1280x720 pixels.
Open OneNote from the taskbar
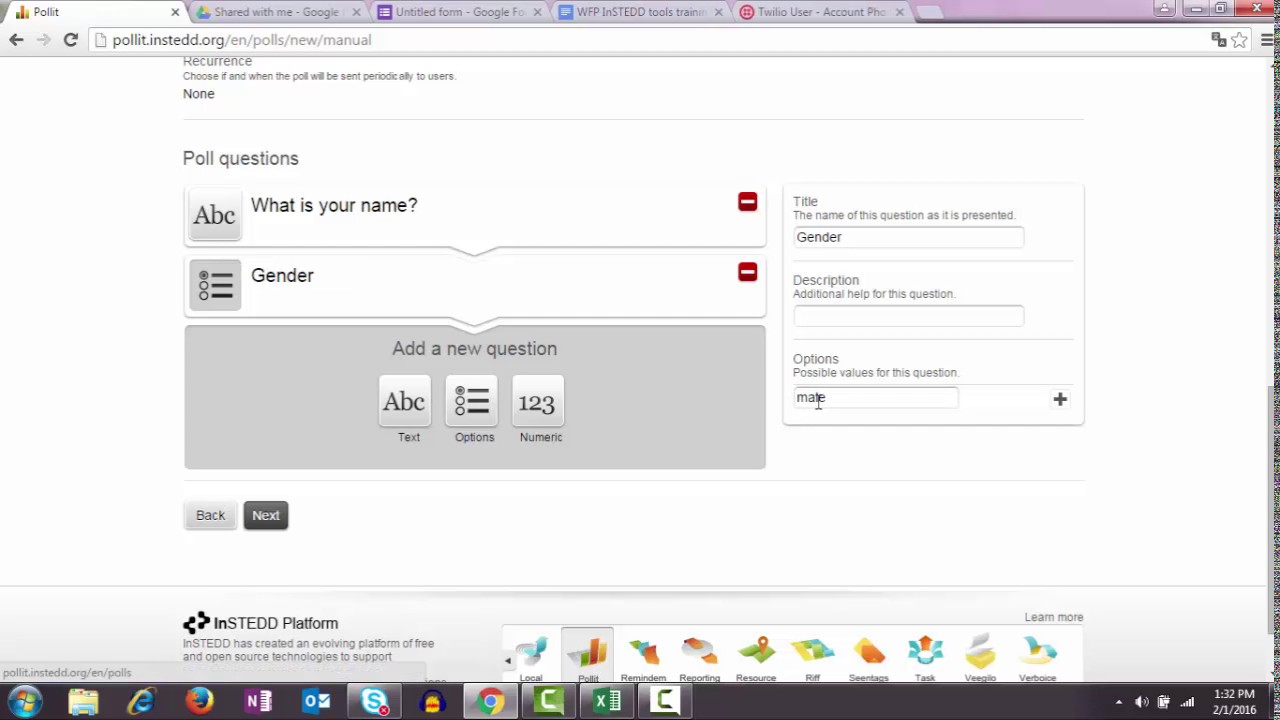pos(258,701)
